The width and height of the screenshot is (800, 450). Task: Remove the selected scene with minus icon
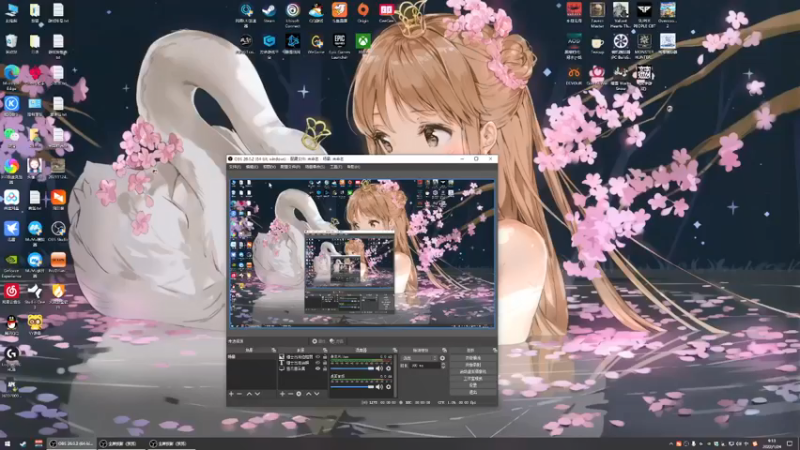(x=239, y=394)
